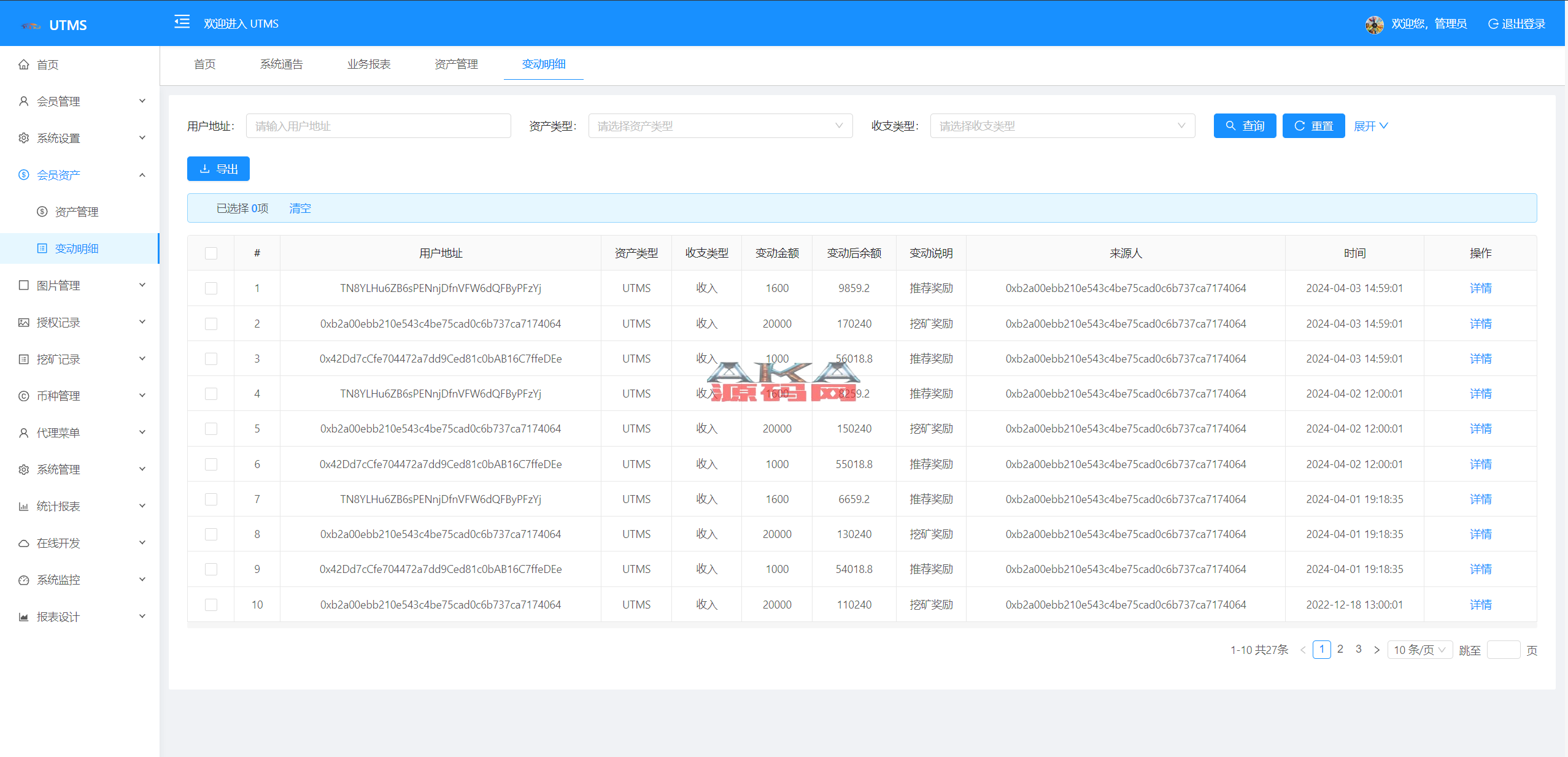The height and width of the screenshot is (757, 1568).
Task: Check the checkbox for row 5
Action: pos(211,429)
